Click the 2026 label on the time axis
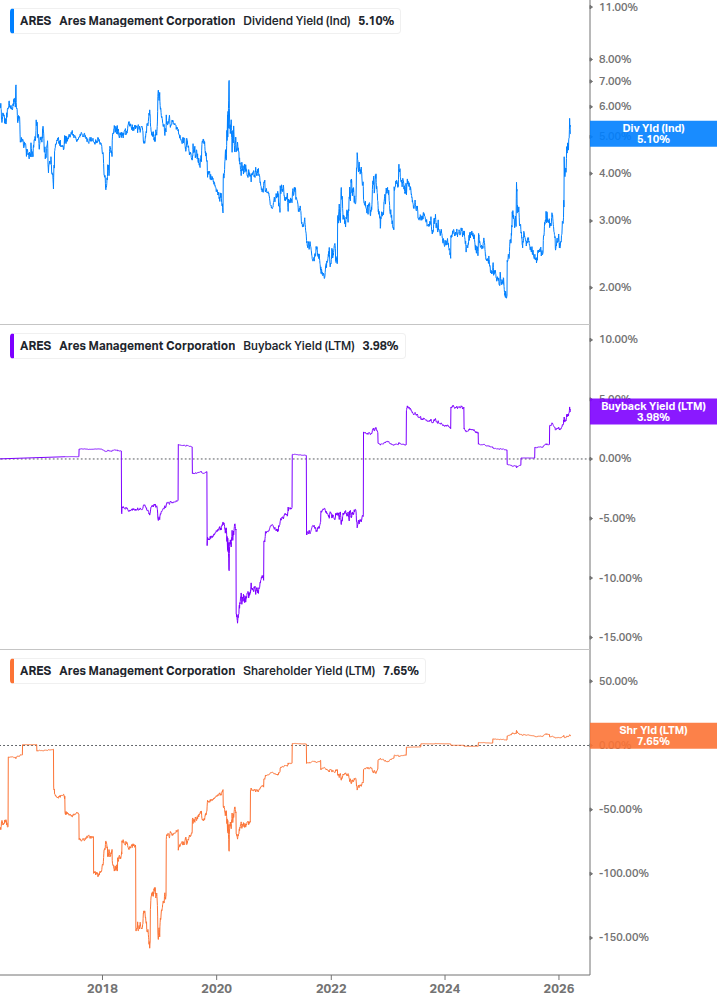The image size is (717, 1005). pyautogui.click(x=559, y=989)
